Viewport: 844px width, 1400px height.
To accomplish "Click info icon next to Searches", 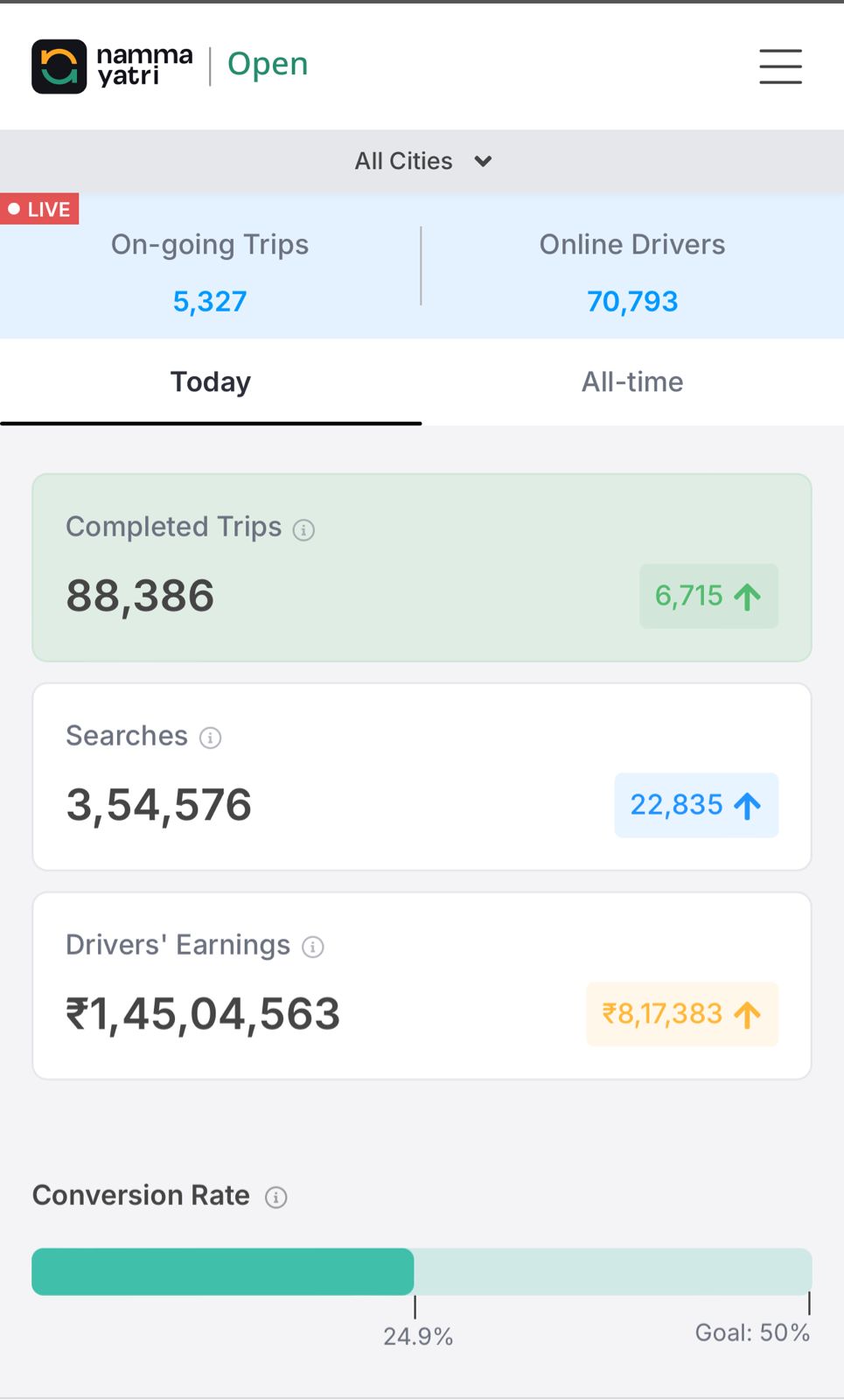I will (210, 738).
